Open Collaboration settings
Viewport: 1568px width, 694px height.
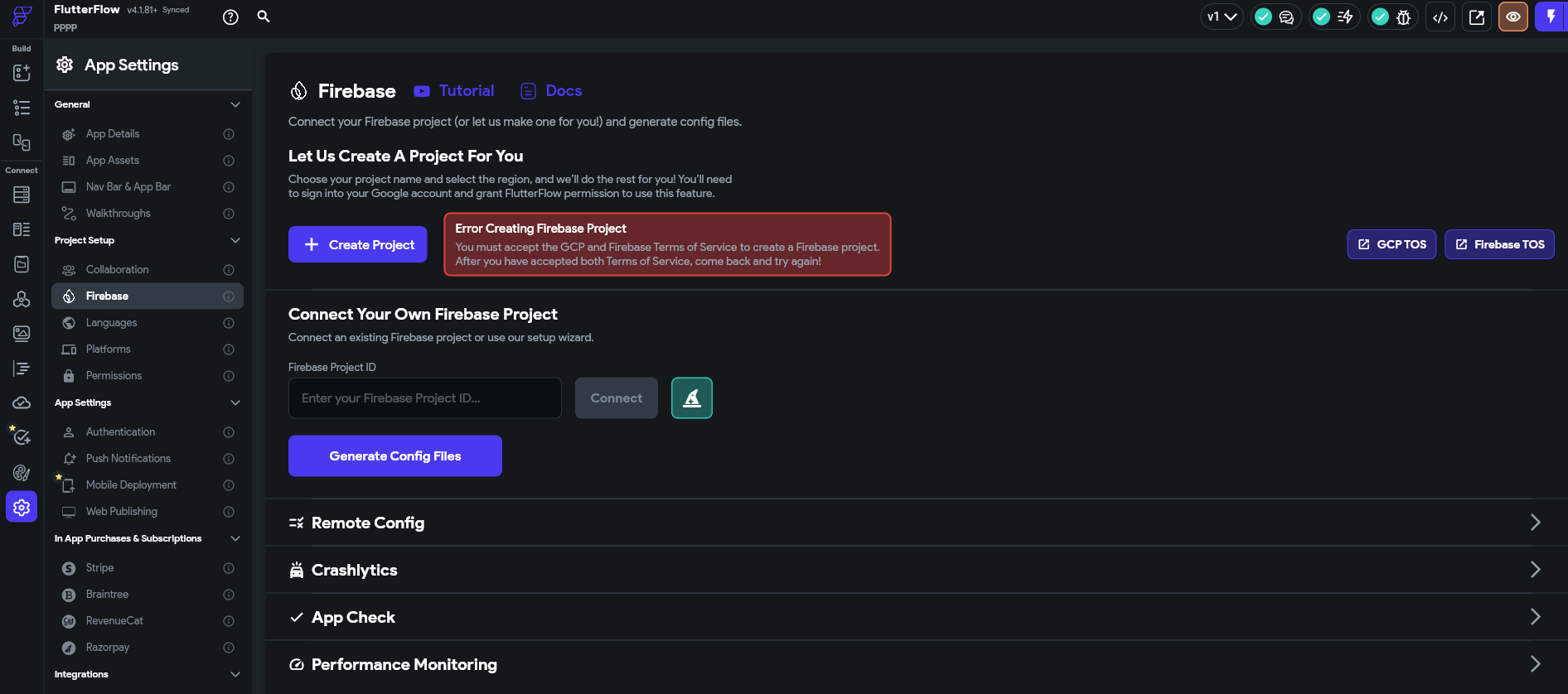[x=148, y=270]
